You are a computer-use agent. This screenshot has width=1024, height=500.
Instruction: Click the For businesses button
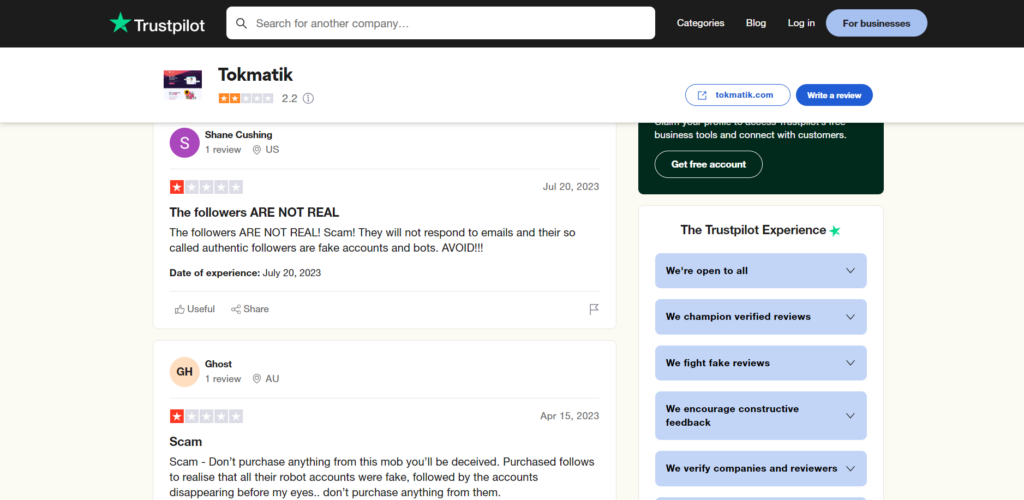pos(876,23)
